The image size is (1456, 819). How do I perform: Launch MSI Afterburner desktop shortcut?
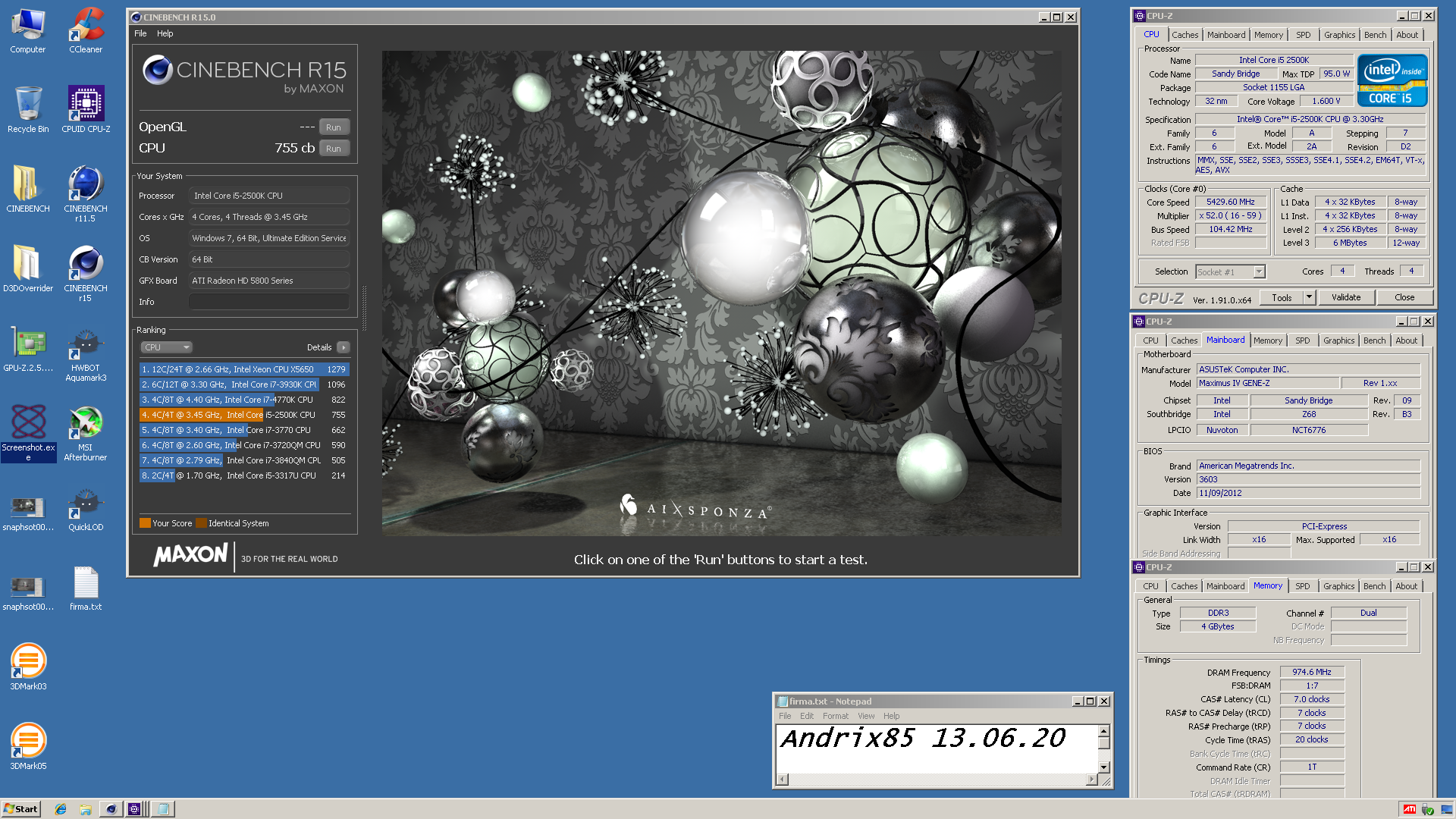(x=86, y=433)
